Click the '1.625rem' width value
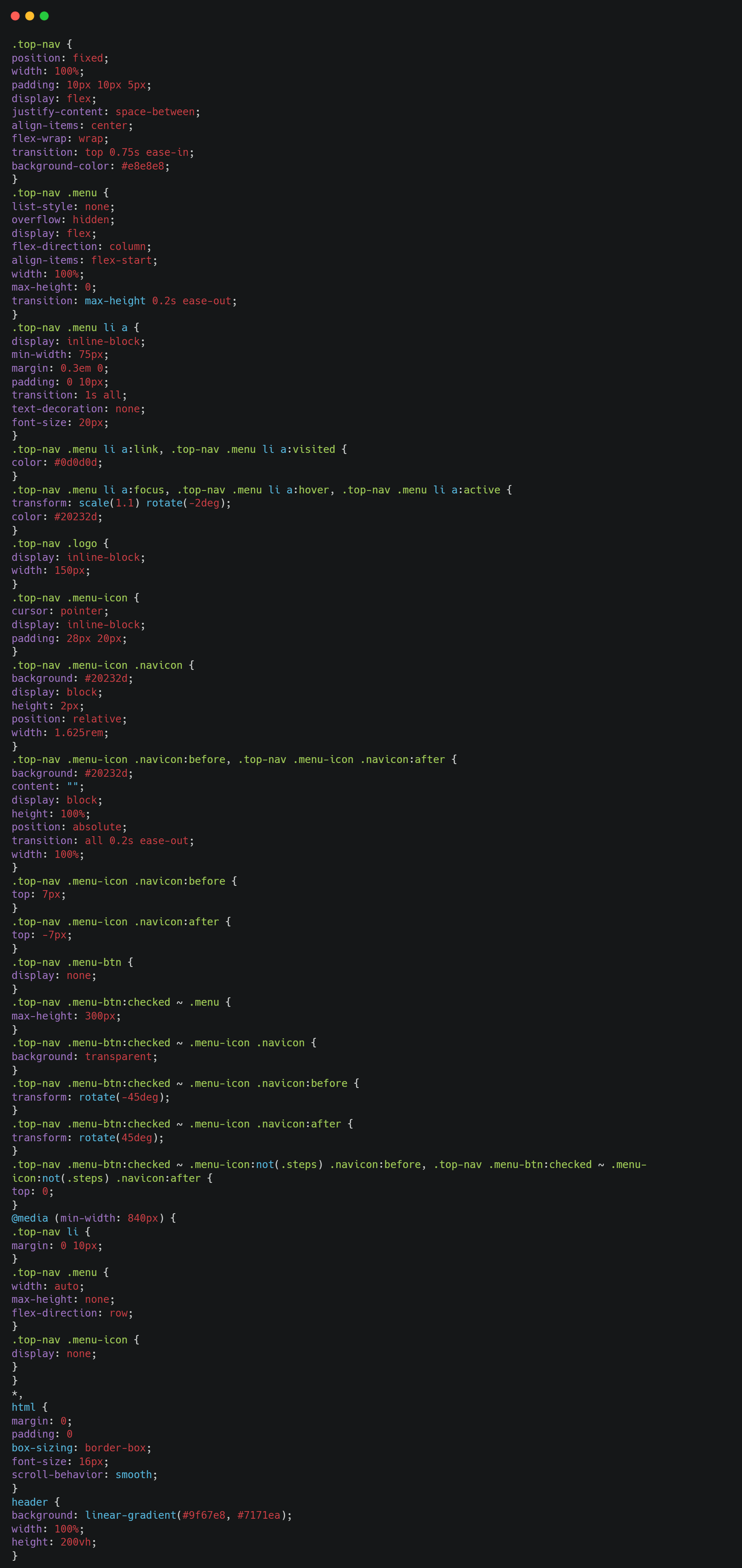Image resolution: width=742 pixels, height=1568 pixels. (x=79, y=733)
